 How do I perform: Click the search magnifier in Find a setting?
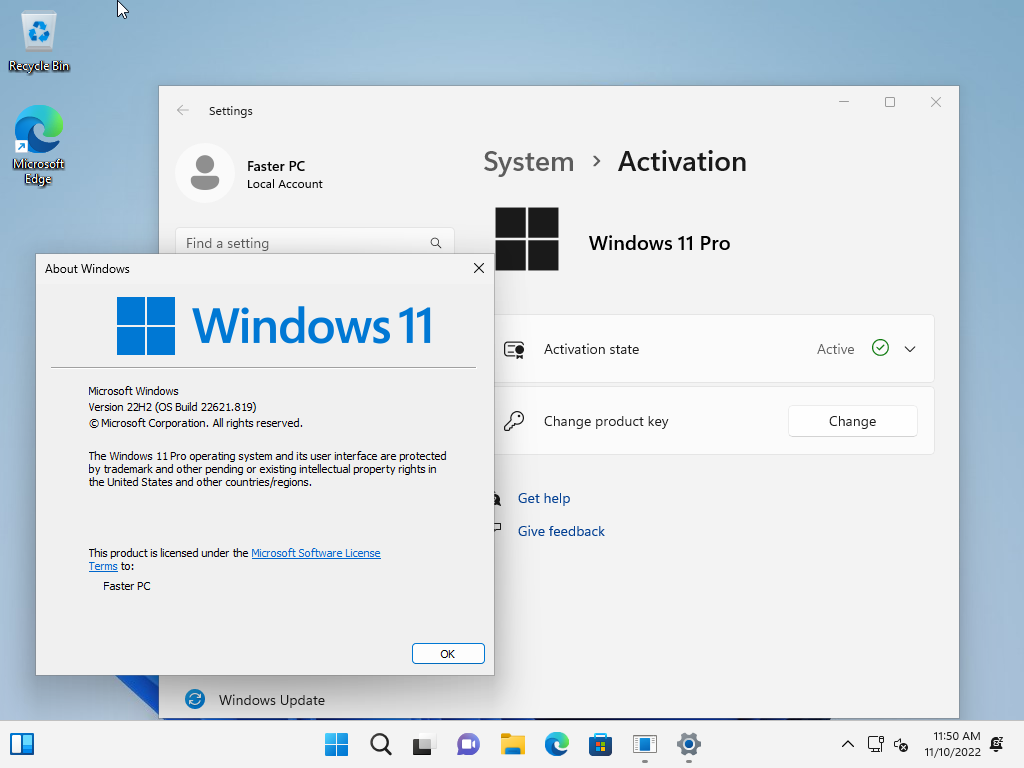click(436, 243)
